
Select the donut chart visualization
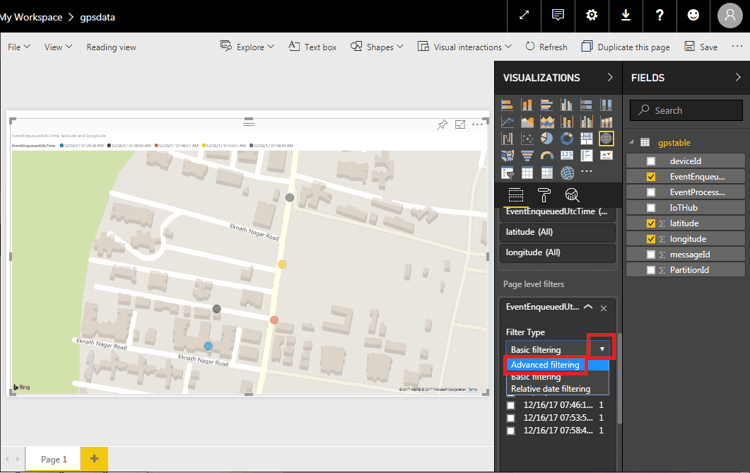[567, 139]
